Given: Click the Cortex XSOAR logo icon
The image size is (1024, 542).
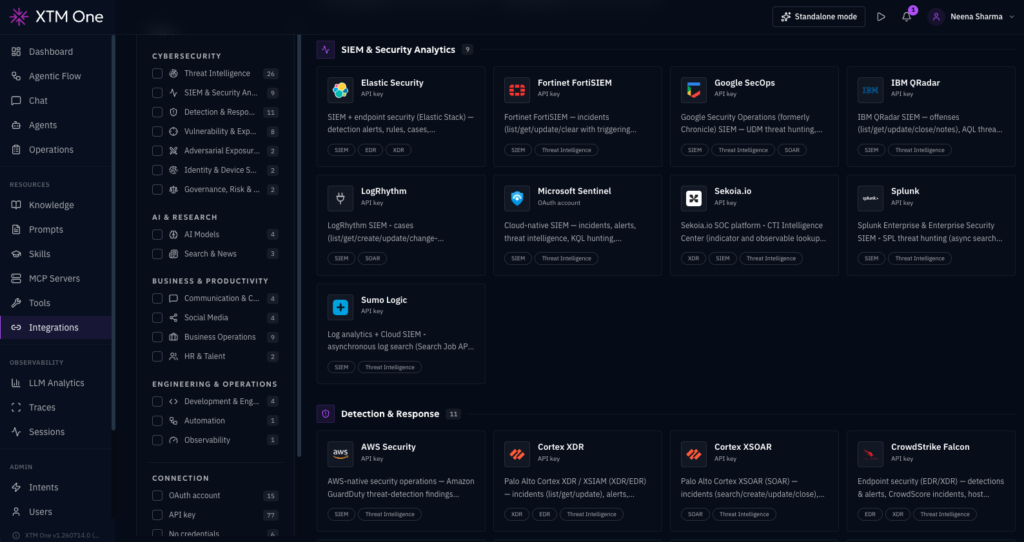Looking at the screenshot, I should [694, 454].
